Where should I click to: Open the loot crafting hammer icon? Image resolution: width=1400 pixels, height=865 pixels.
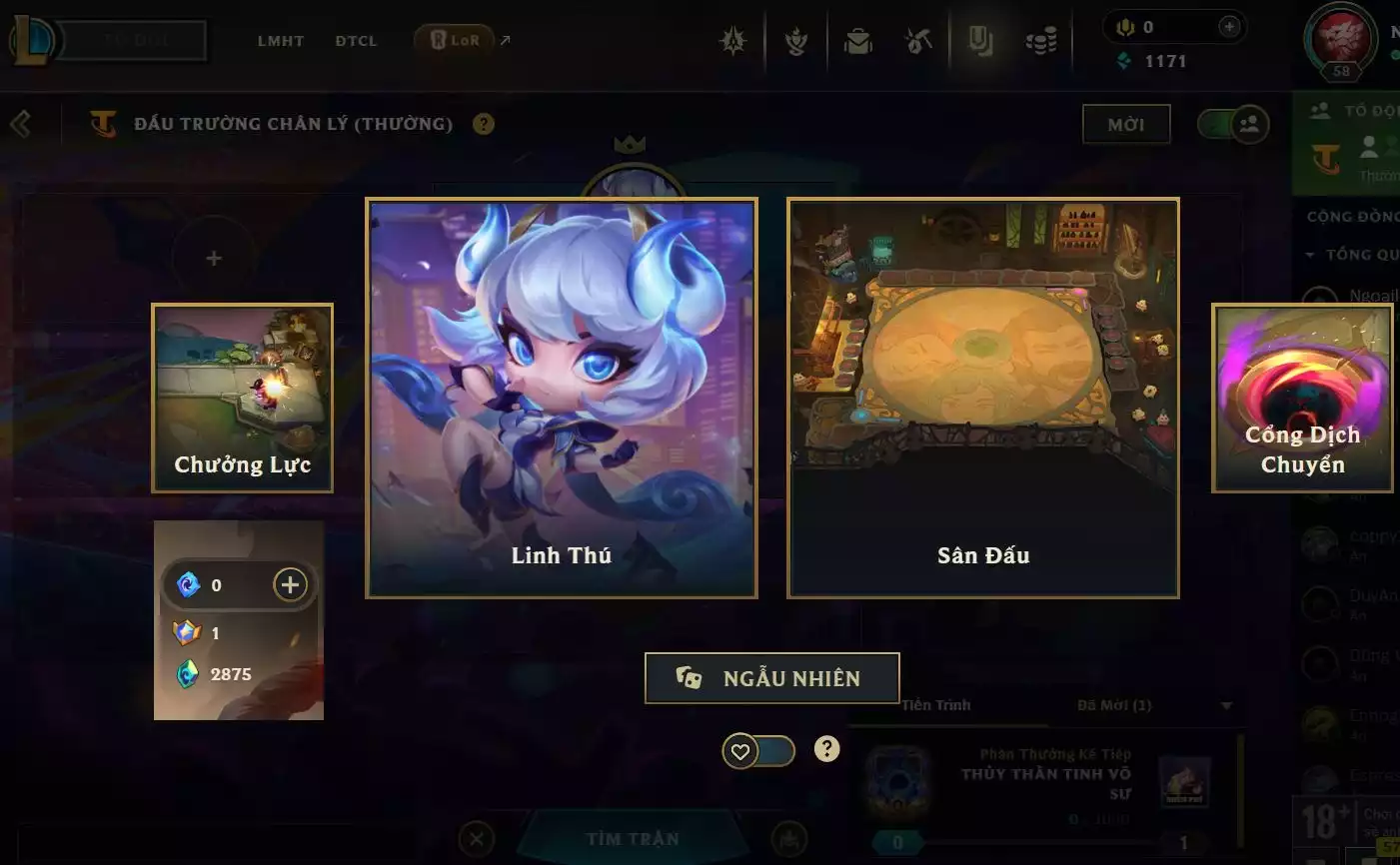917,41
